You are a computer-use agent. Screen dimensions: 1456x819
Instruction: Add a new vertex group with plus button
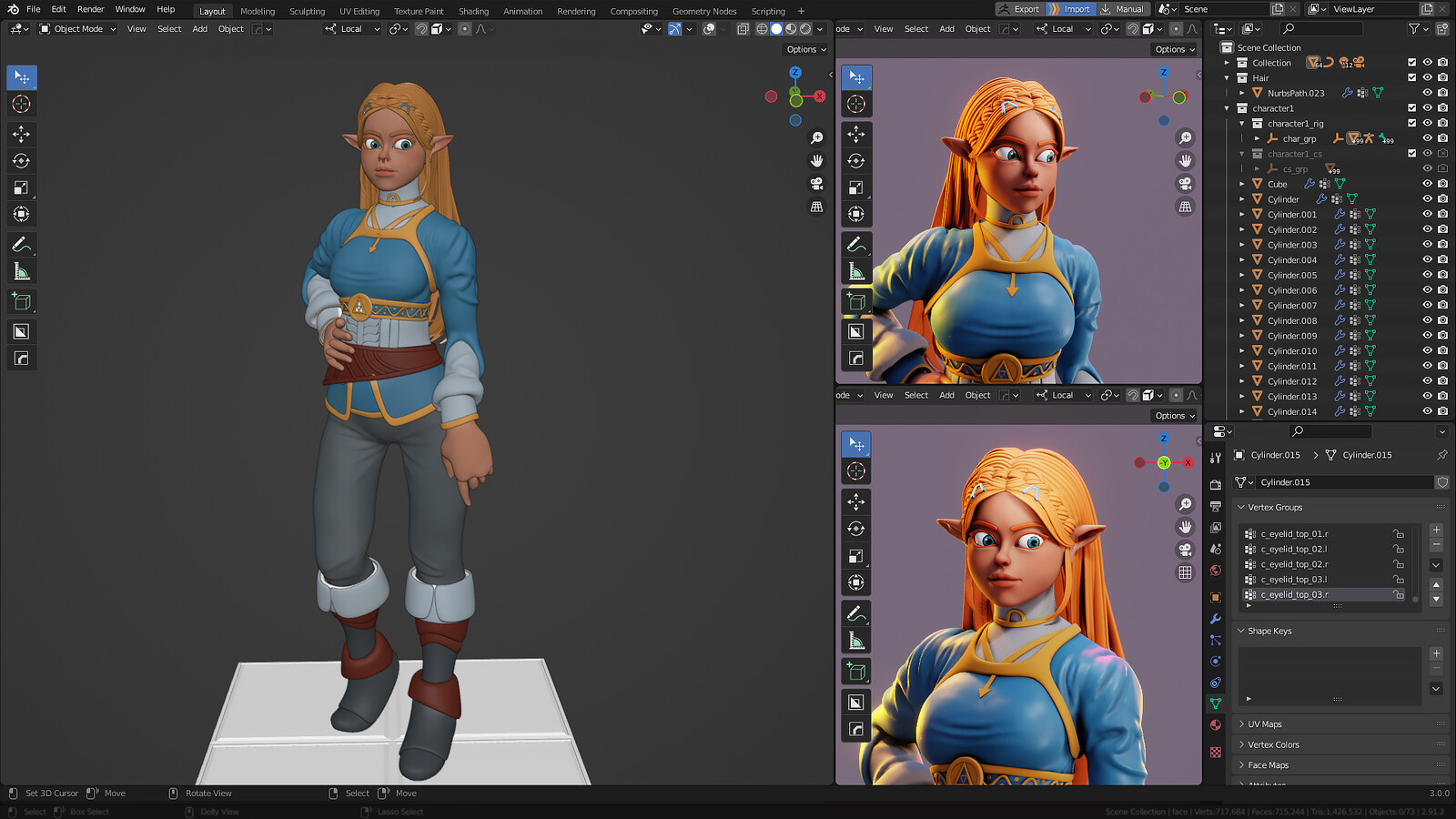tap(1436, 530)
